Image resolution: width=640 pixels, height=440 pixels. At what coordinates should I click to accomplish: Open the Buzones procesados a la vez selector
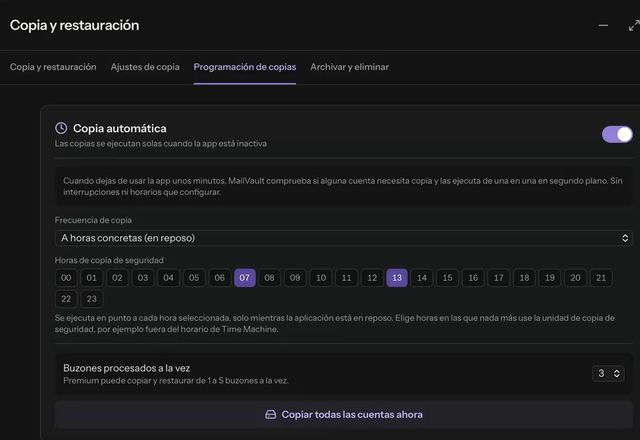(x=608, y=373)
